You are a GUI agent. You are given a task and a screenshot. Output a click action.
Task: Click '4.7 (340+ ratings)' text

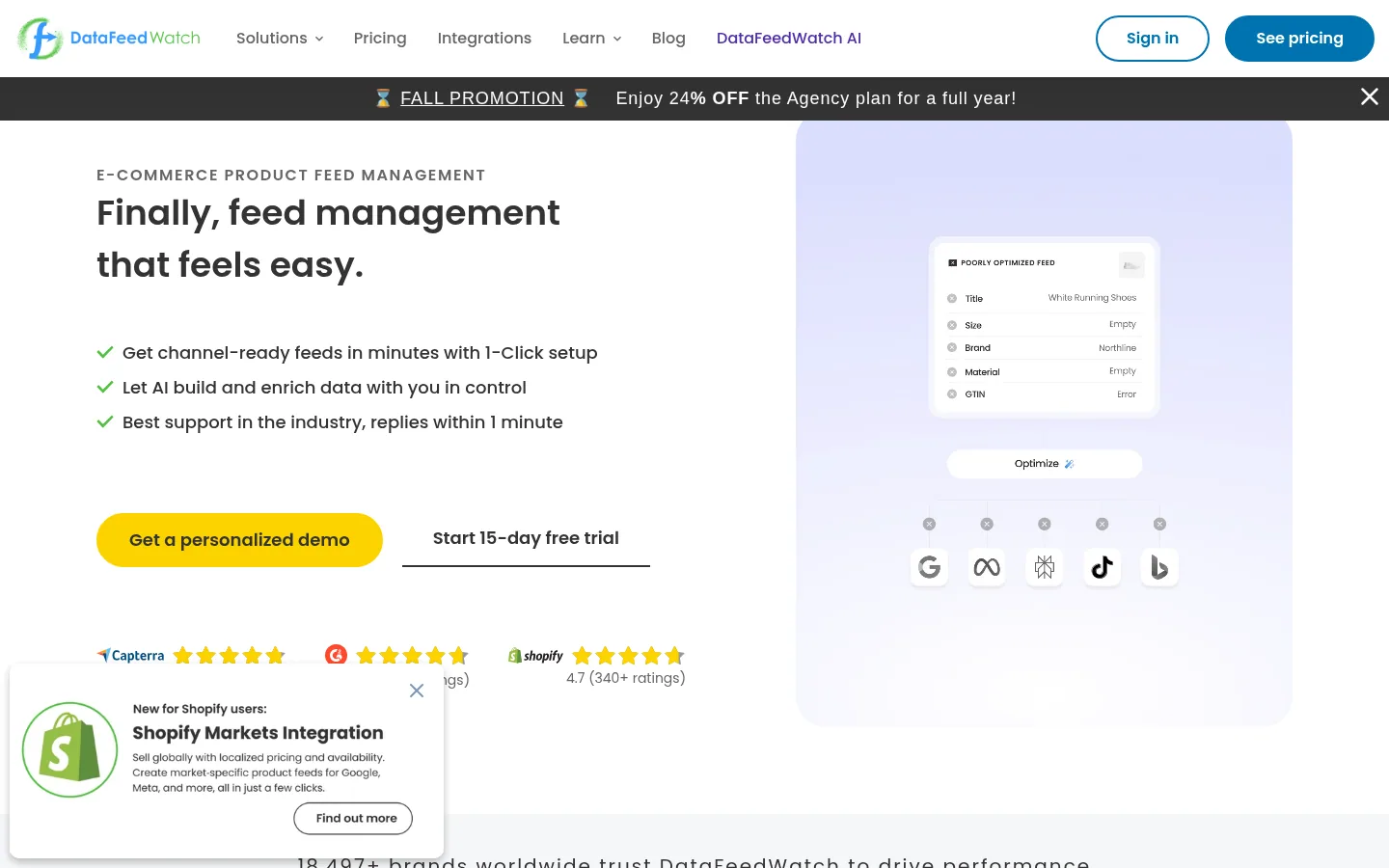[x=626, y=678]
